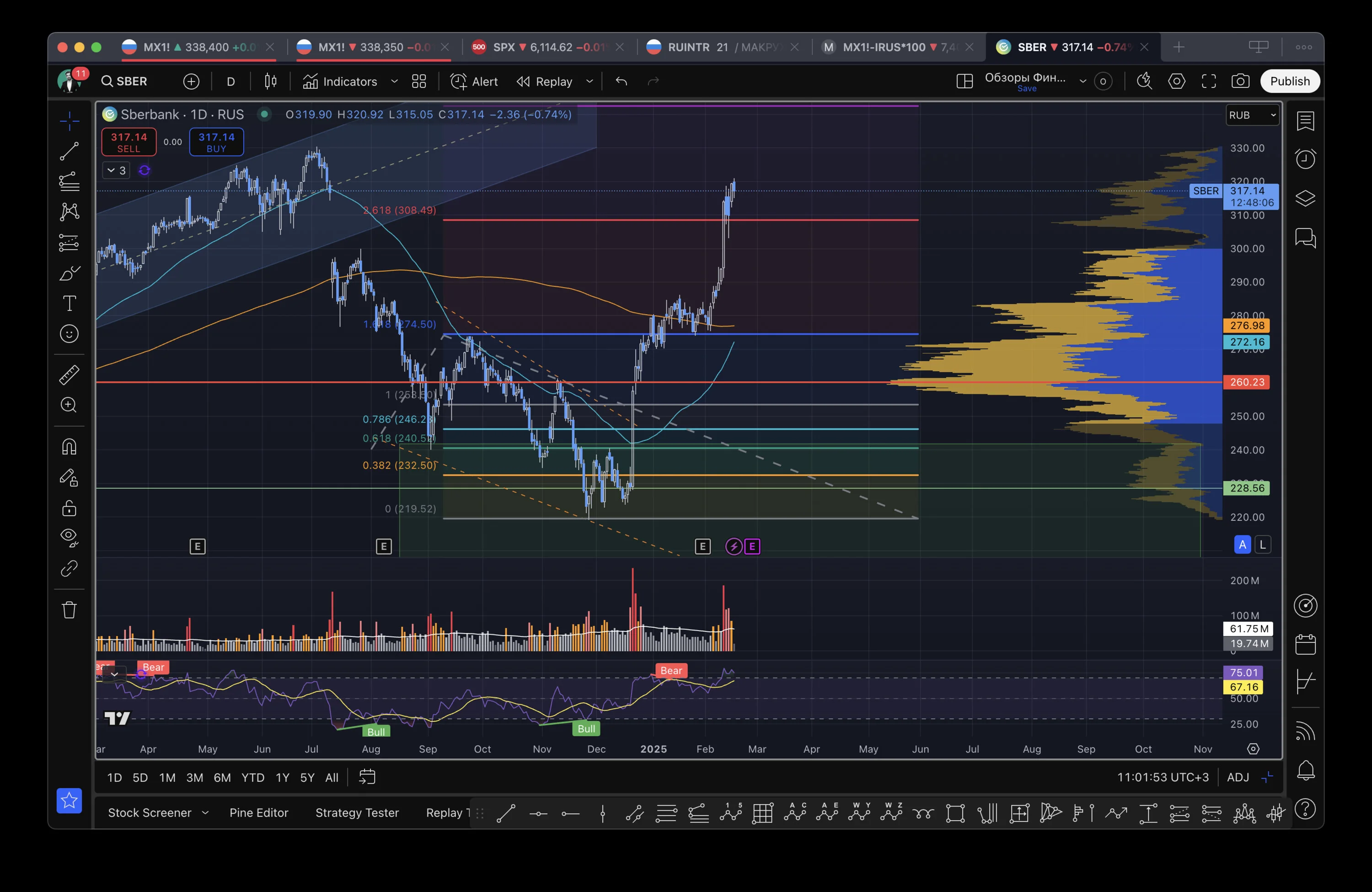
Task: Toggle stay in drawing mode
Action: [x=69, y=478]
